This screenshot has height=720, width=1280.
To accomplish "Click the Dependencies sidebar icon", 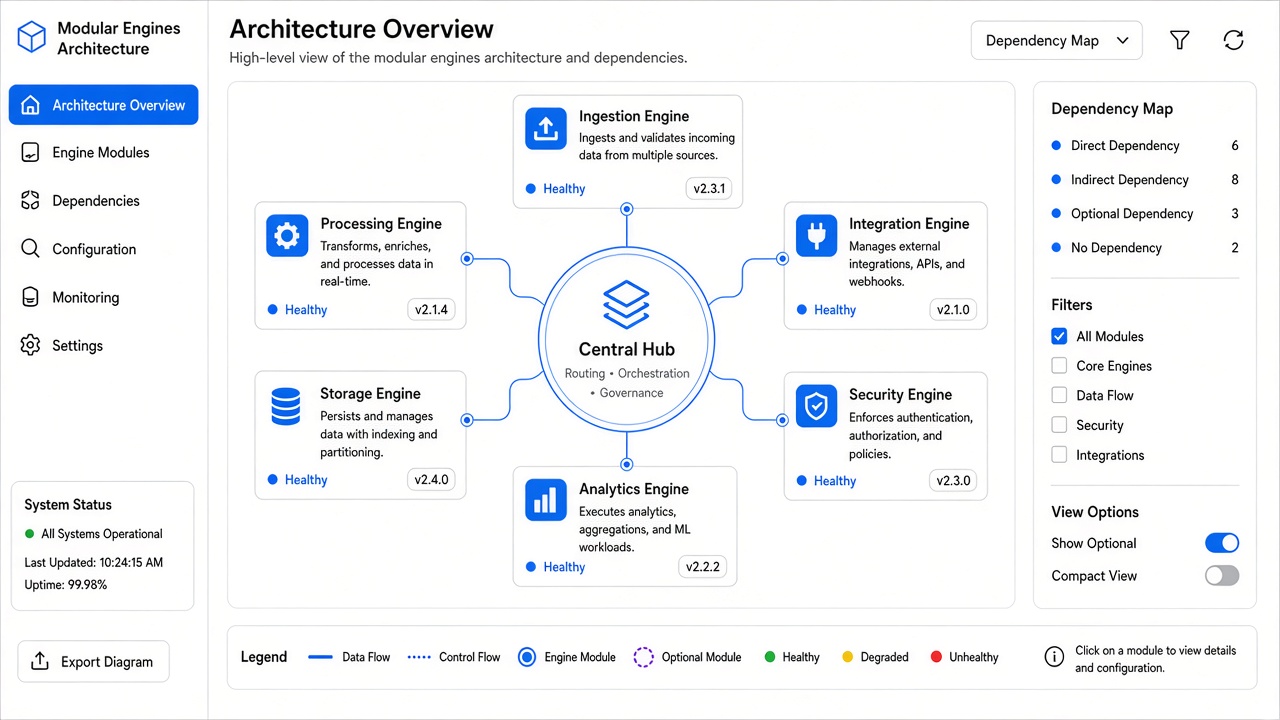I will tap(30, 201).
